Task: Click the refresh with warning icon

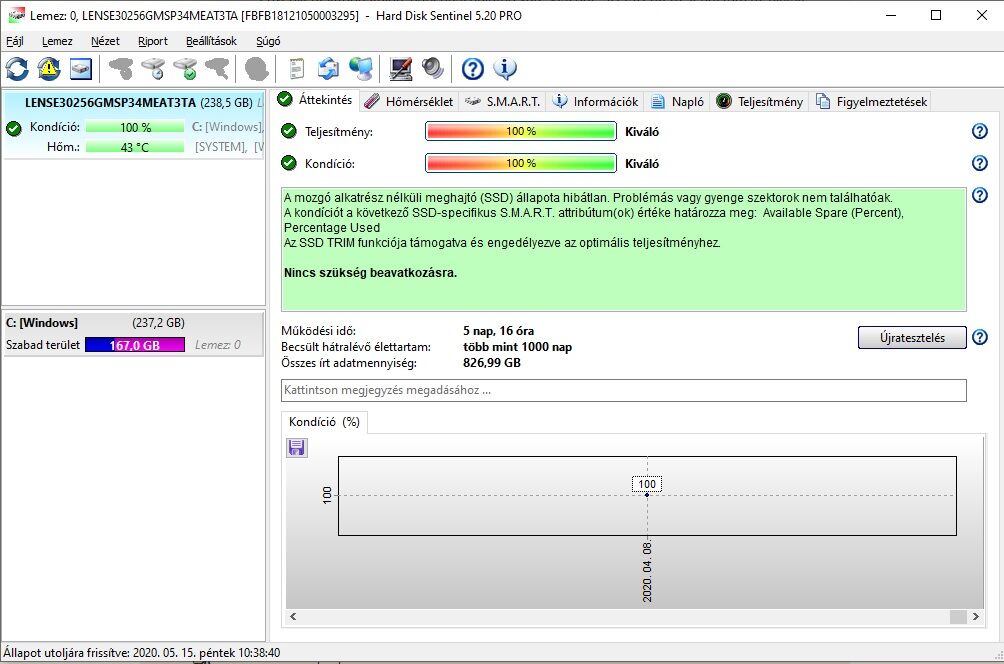Action: pyautogui.click(x=49, y=69)
